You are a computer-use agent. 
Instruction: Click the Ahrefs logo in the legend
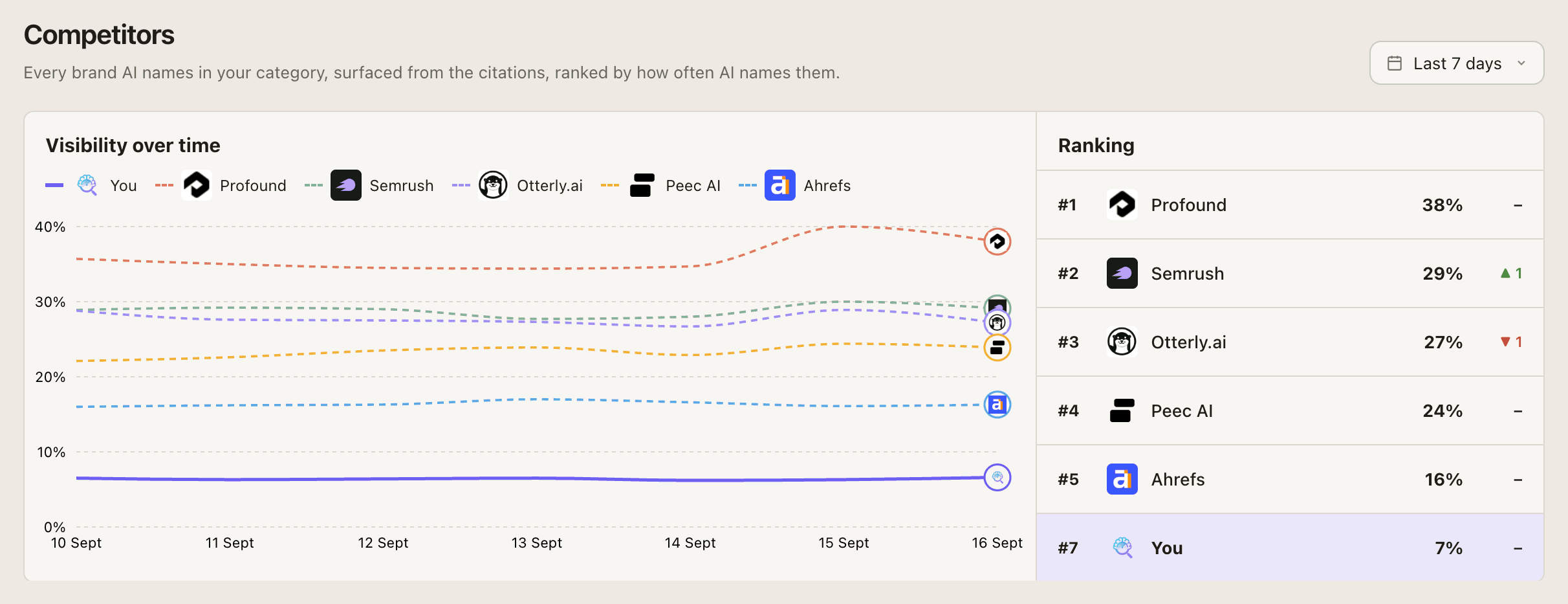click(x=780, y=185)
